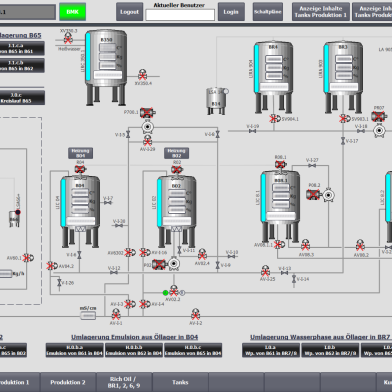Screen dimensions: 392x392
Task: Open the Schaltpläne button
Action: click(268, 12)
